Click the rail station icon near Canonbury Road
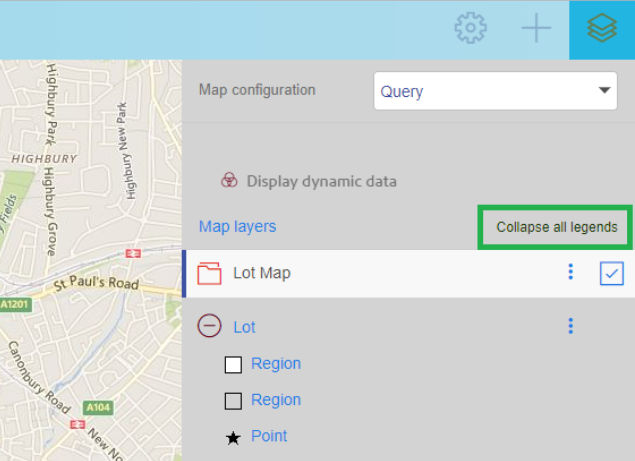The height and width of the screenshot is (461, 635). click(77, 424)
